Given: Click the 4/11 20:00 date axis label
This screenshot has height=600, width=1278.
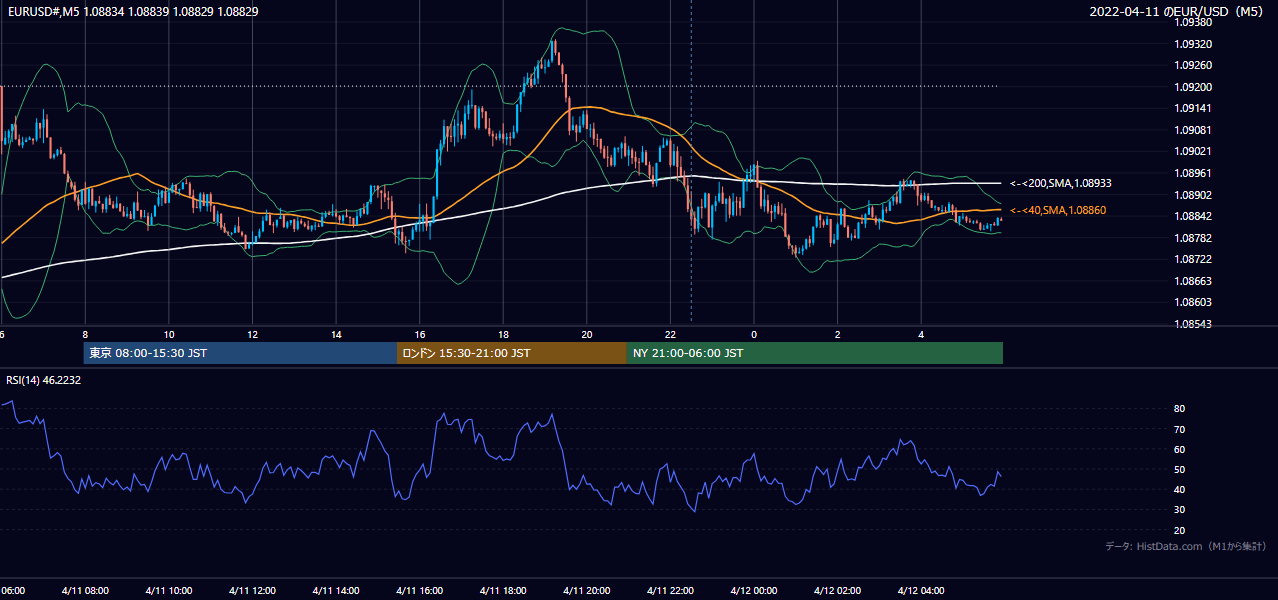Looking at the screenshot, I should [x=586, y=591].
